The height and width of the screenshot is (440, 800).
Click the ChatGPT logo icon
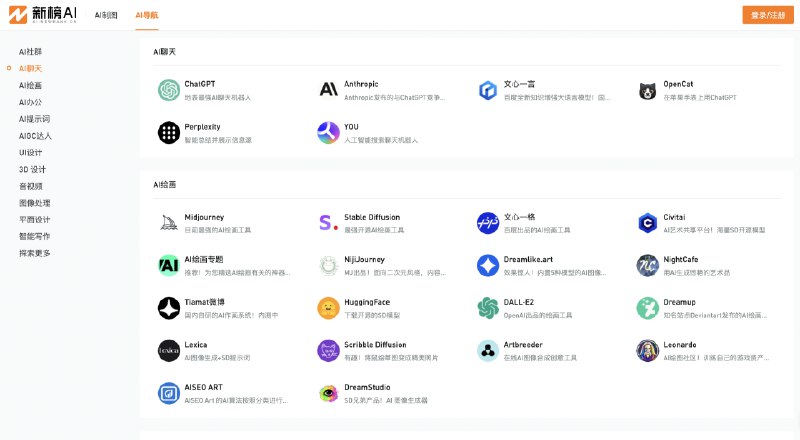click(x=169, y=90)
